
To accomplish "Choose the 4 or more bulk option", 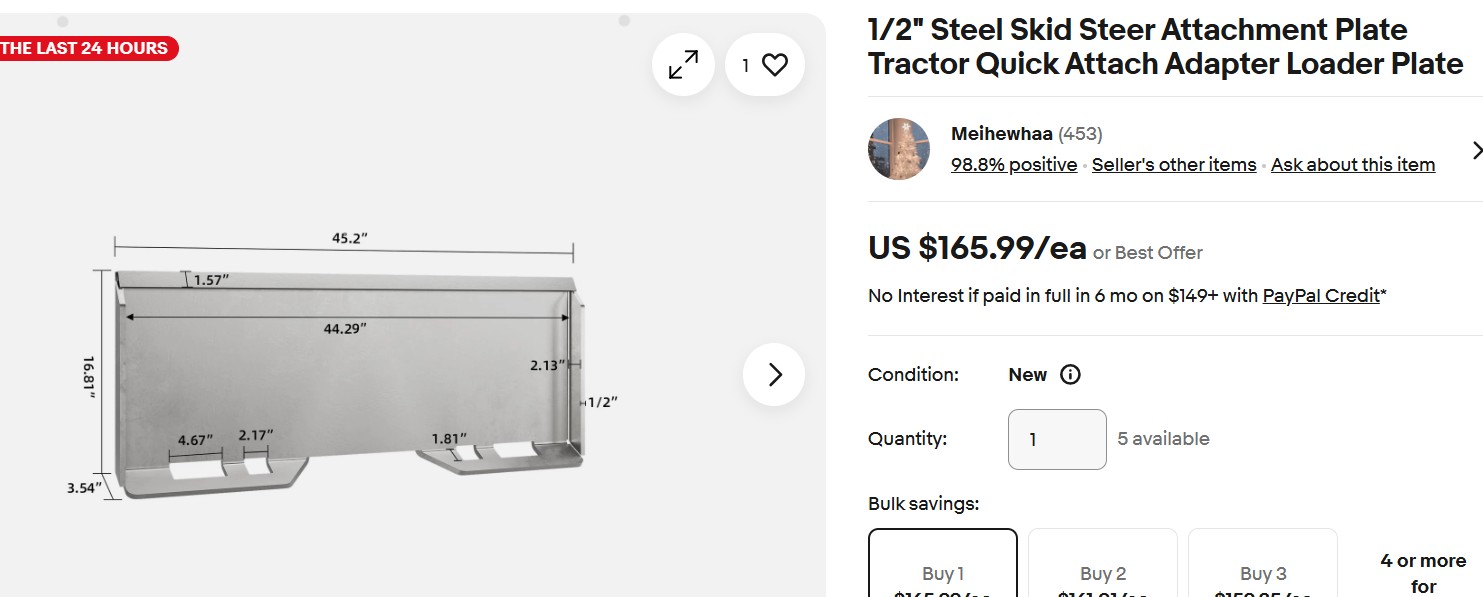I will pos(1423,572).
